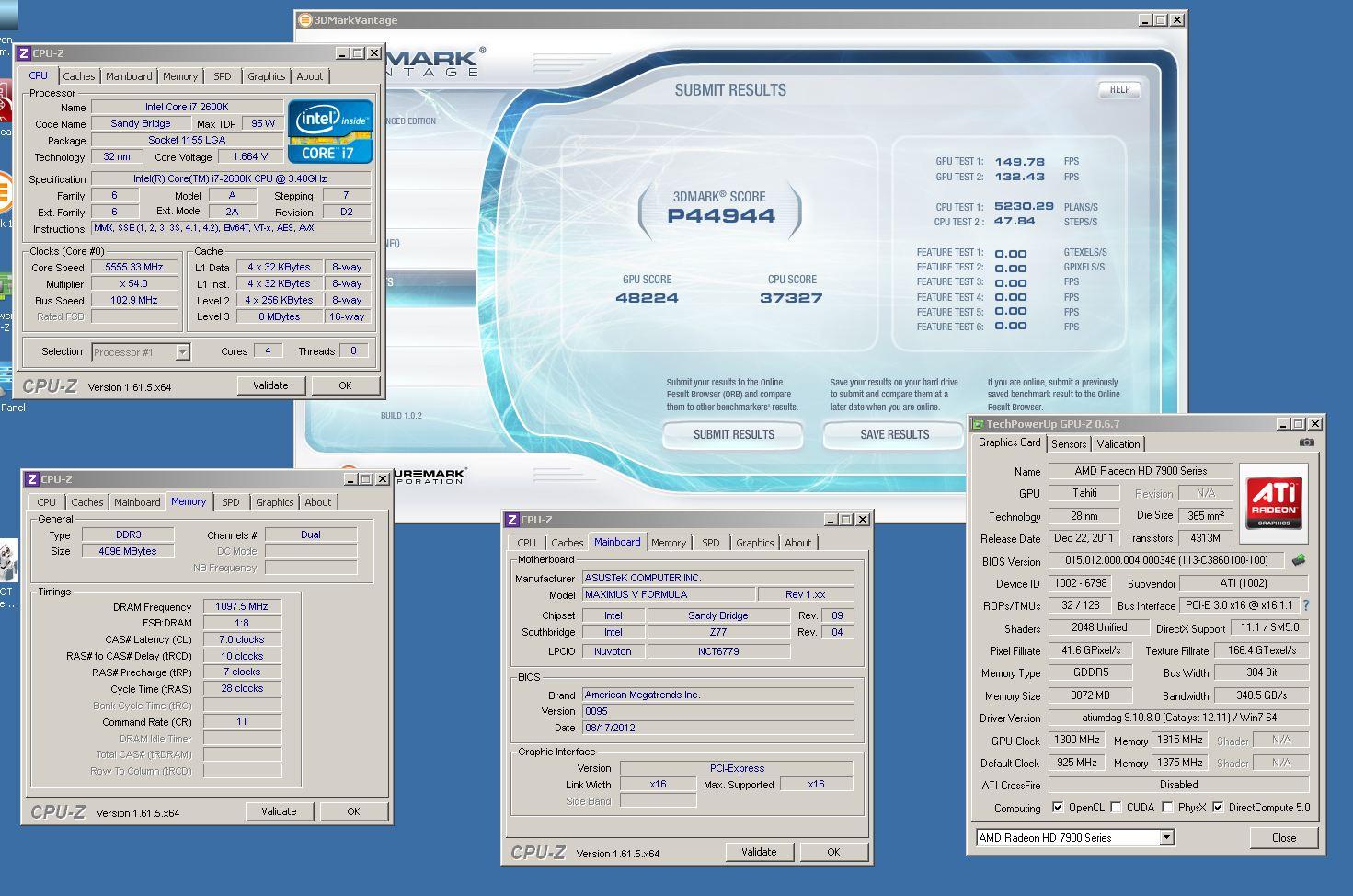Click the Bus Speed 102.9 MHz value
The height and width of the screenshot is (896, 1353).
134,300
